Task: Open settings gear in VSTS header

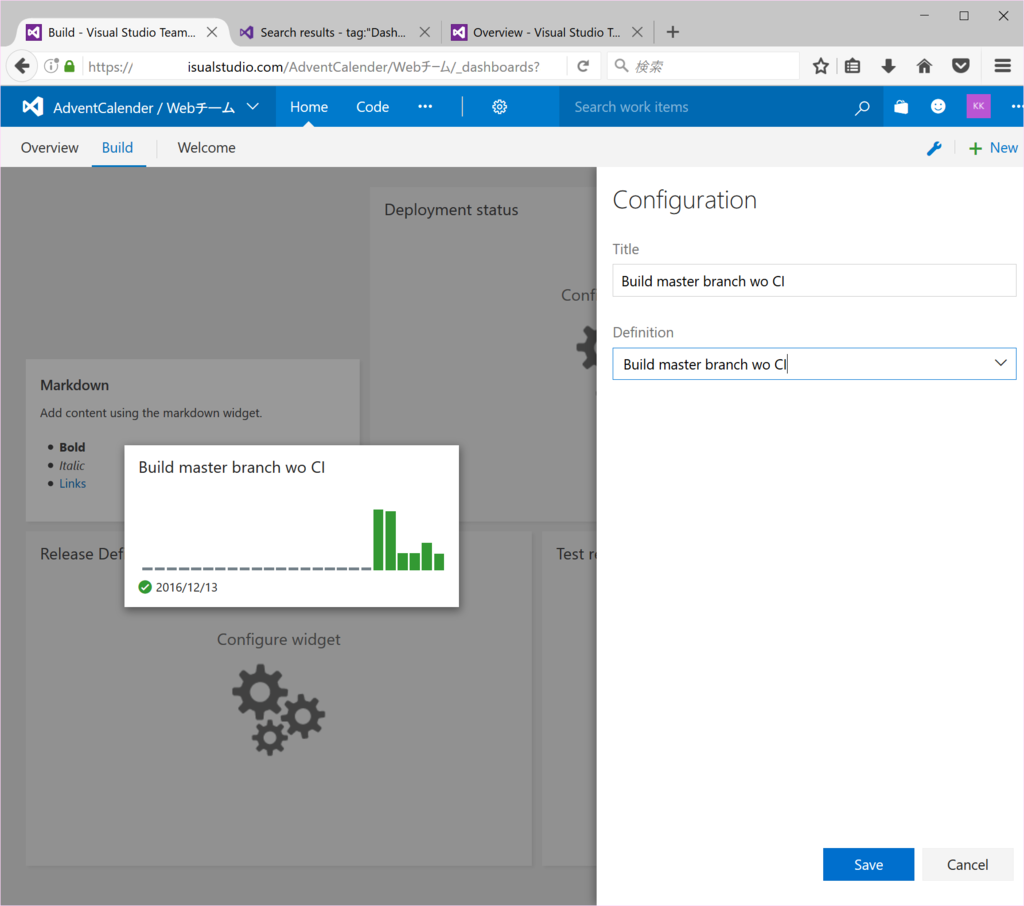Action: click(x=500, y=106)
